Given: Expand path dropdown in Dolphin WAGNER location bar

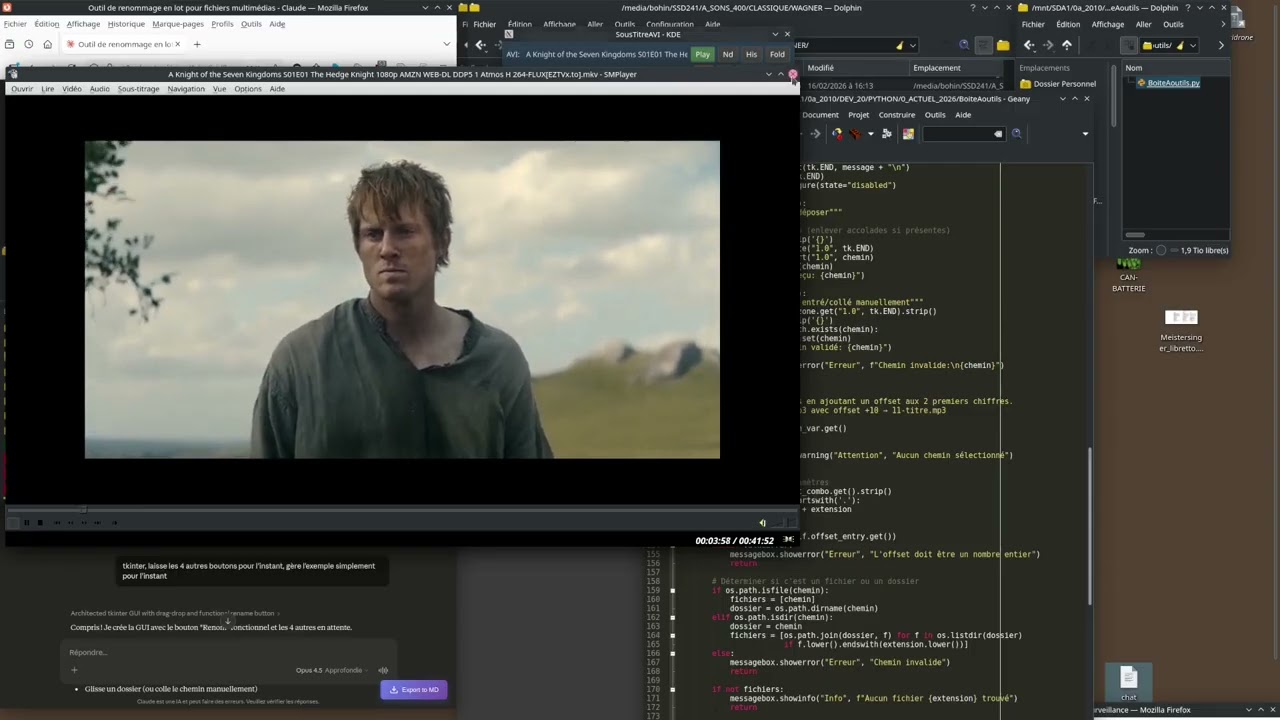Looking at the screenshot, I should pos(912,45).
